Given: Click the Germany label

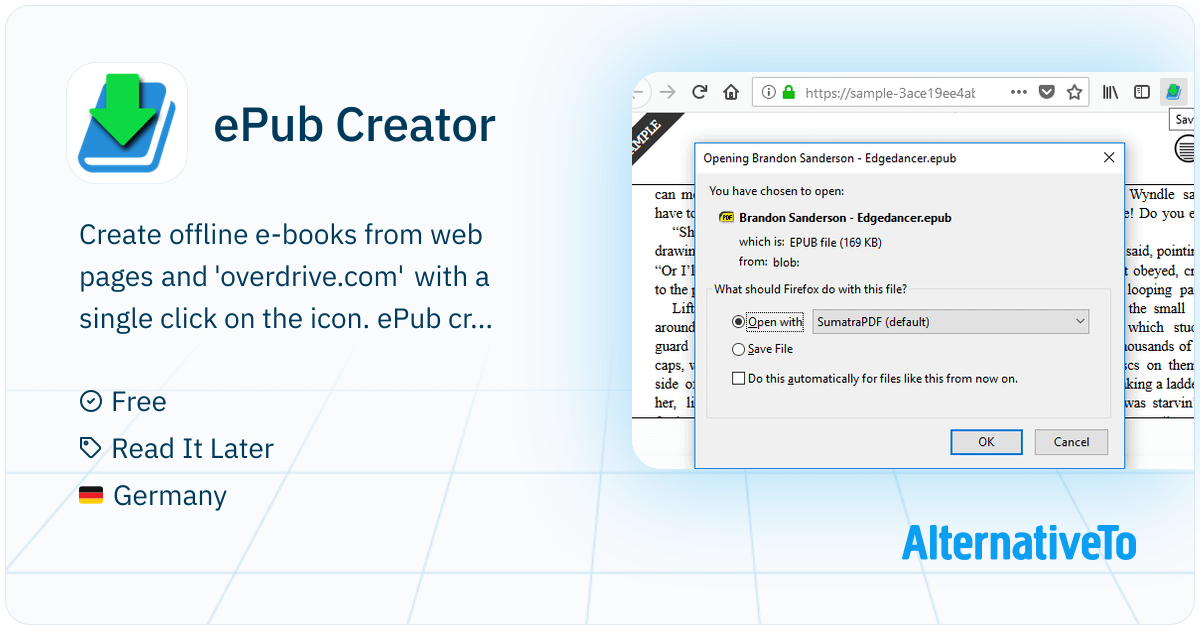Looking at the screenshot, I should pyautogui.click(x=170, y=496).
